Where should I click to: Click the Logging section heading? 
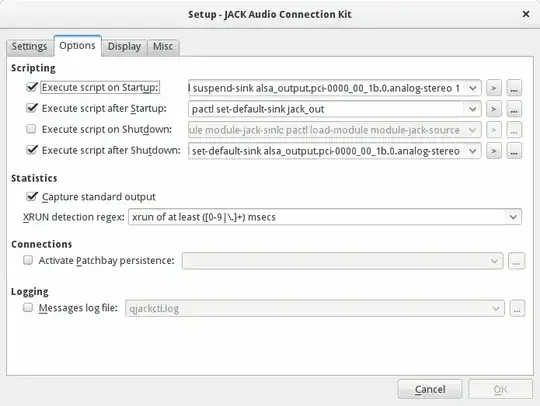[30, 292]
